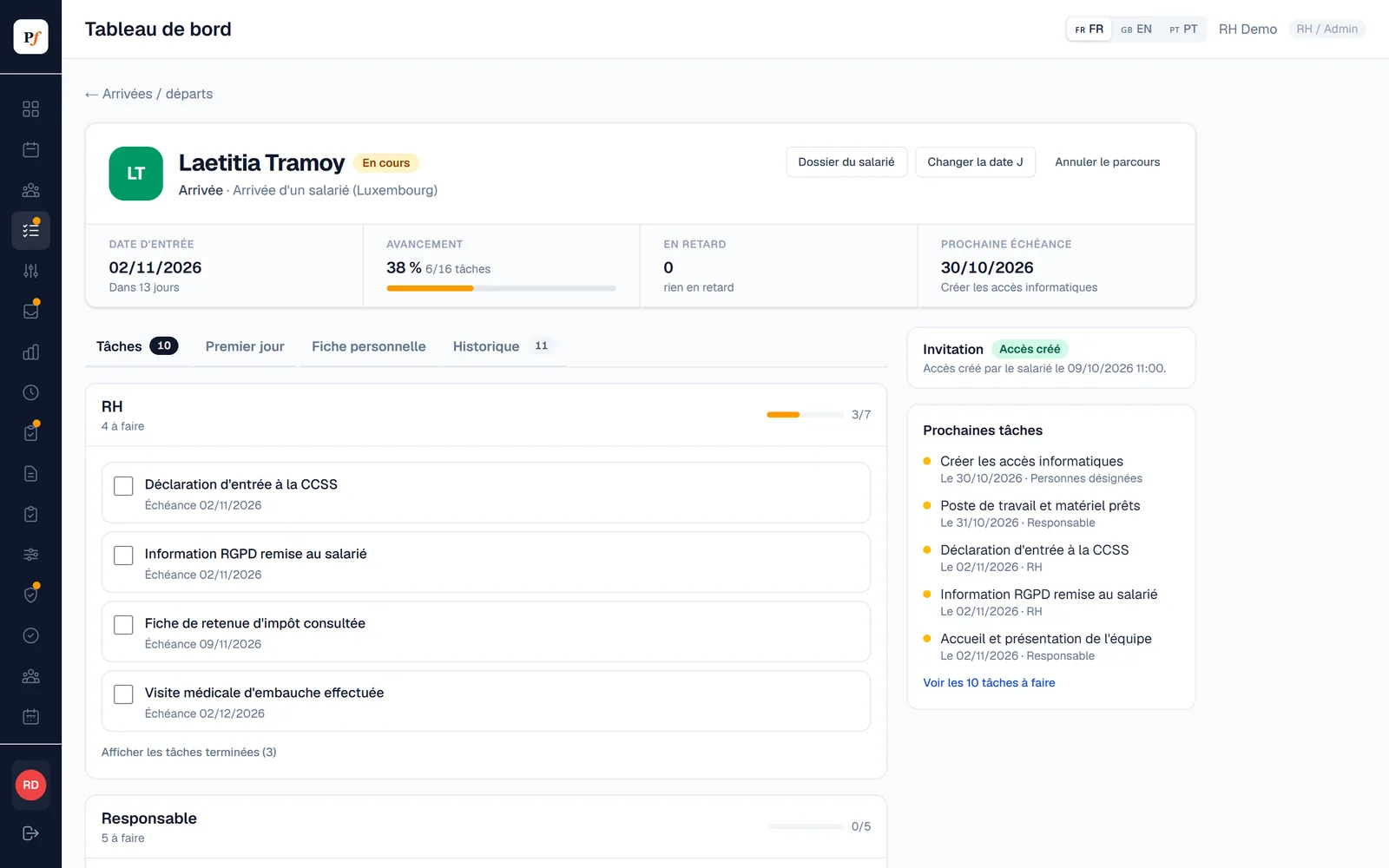Screen dimensions: 1389x868
Task: Click Accueil et présentation de l'équipe
Action: pos(1046,639)
